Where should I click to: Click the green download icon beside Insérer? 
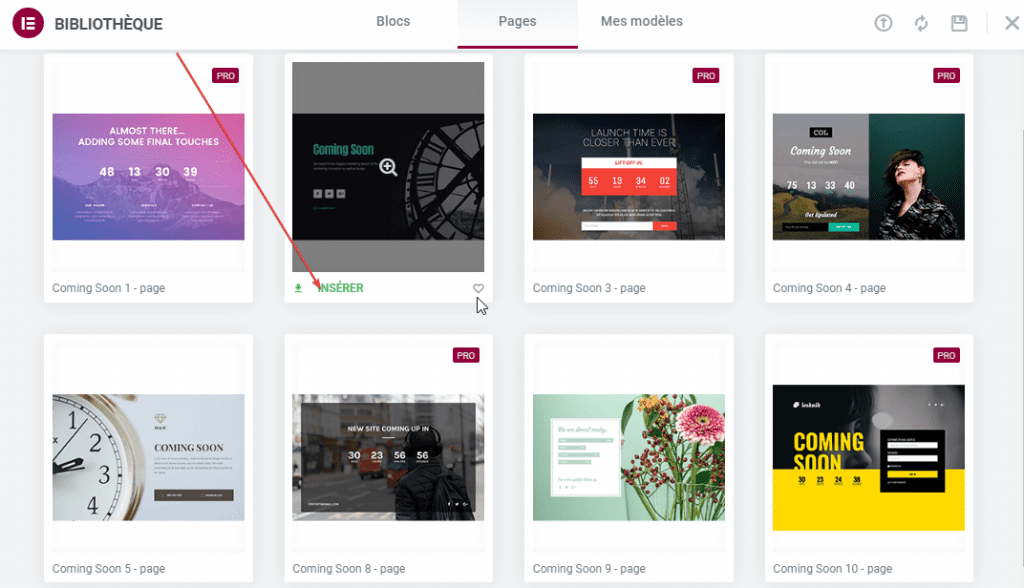(298, 288)
